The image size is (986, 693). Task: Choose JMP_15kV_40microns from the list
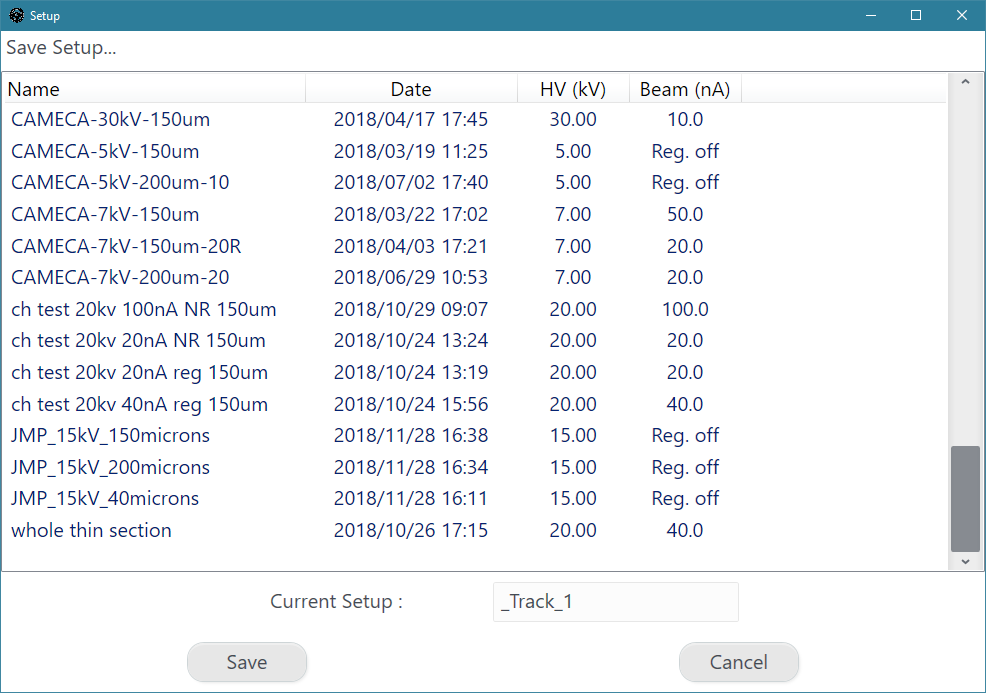tap(105, 498)
